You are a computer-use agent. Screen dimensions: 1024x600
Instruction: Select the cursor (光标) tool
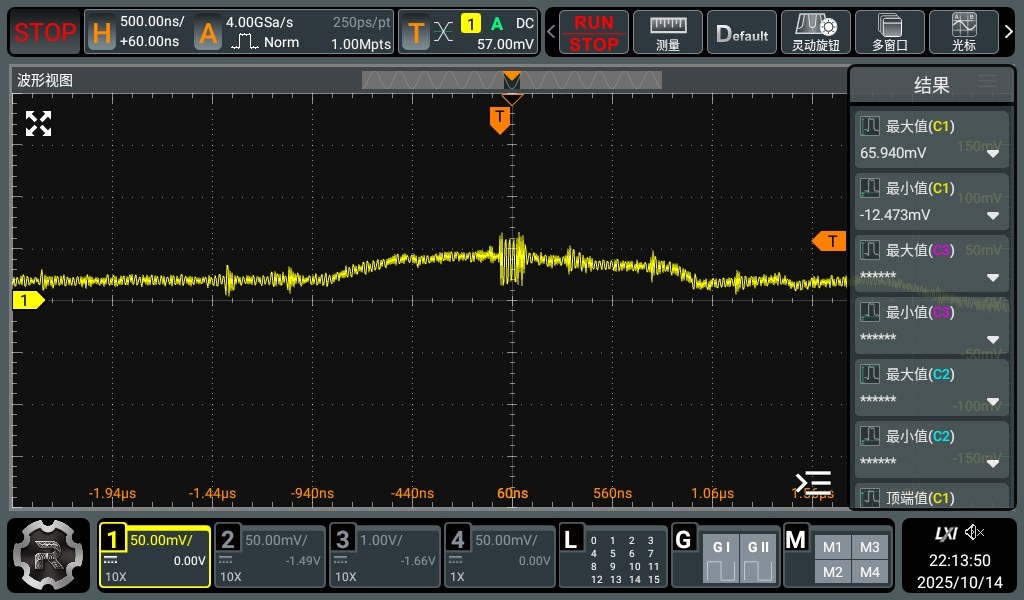point(964,32)
